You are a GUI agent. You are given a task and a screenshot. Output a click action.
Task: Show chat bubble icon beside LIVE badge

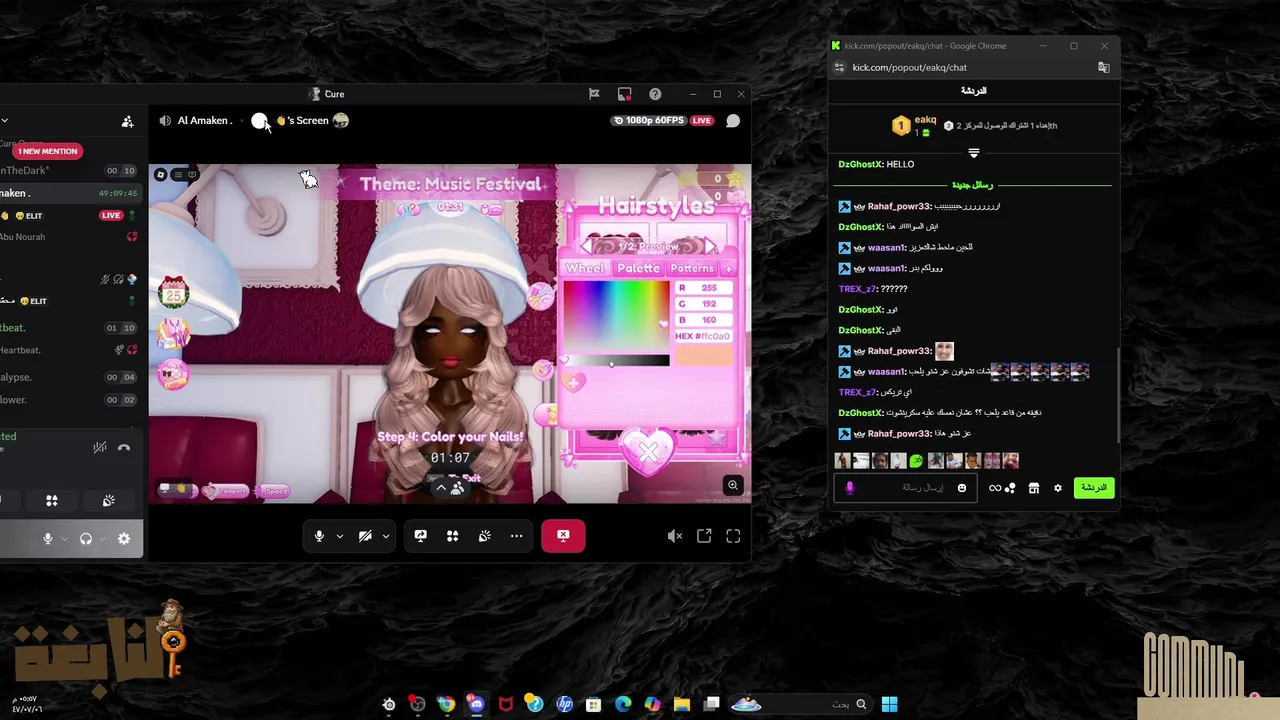coord(733,121)
